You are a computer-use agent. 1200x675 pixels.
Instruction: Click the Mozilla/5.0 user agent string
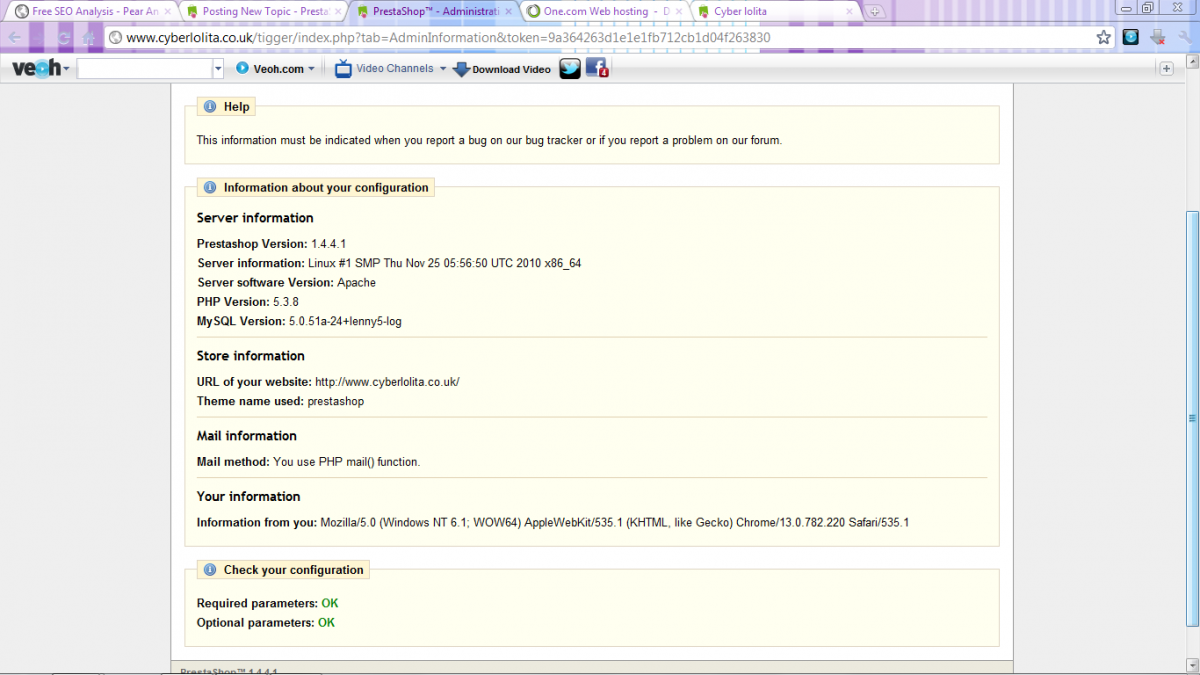614,523
